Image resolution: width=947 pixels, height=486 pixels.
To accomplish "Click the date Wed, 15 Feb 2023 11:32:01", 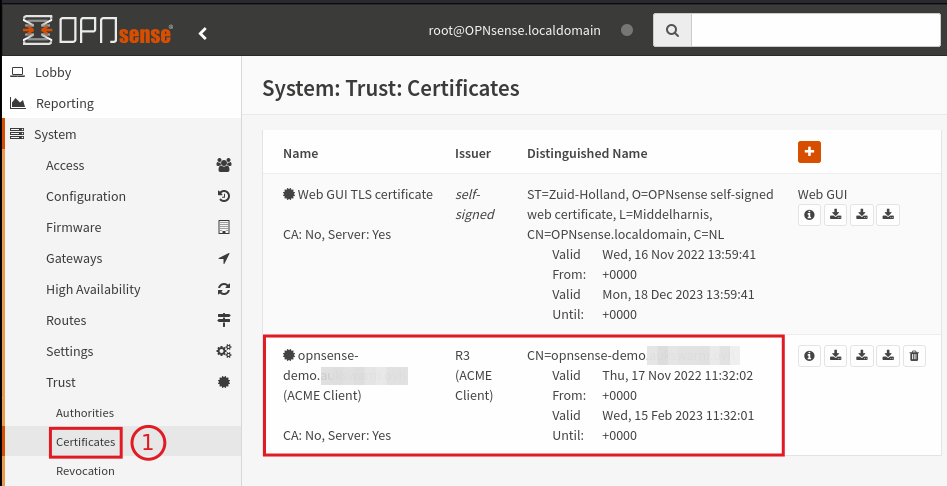I will click(x=678, y=415).
